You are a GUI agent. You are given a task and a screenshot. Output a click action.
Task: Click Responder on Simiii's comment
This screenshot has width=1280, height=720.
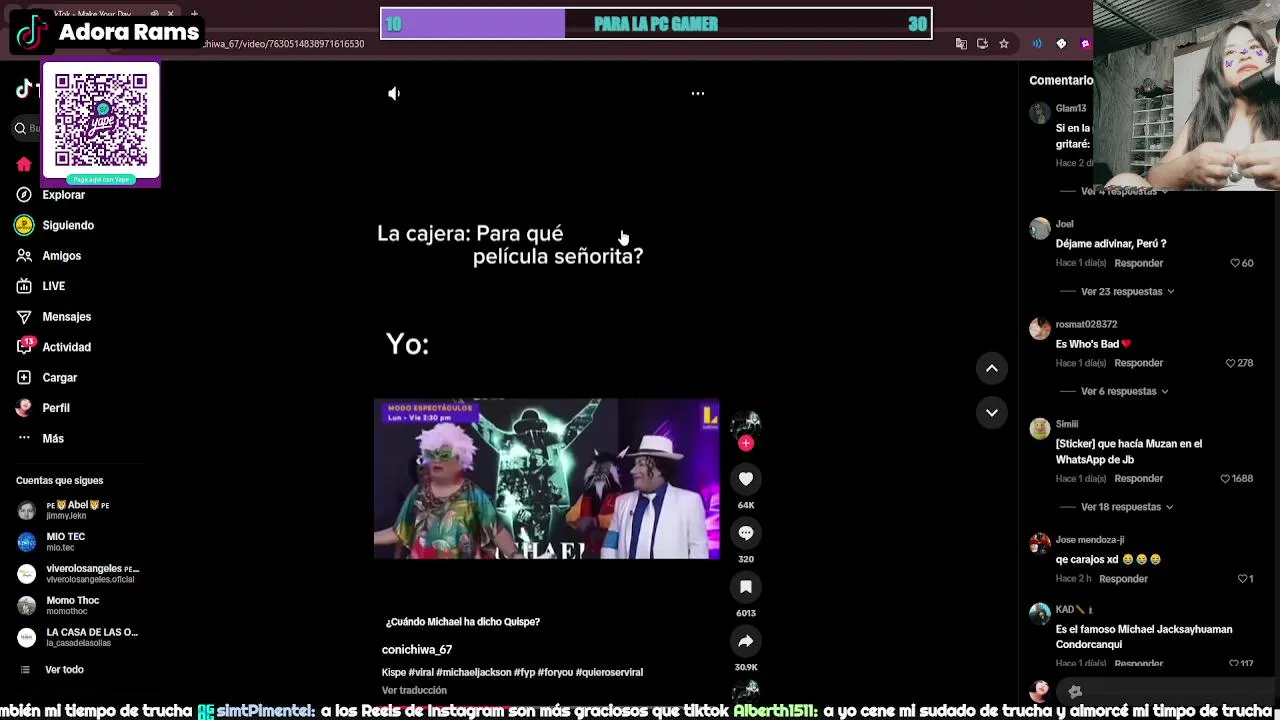[1138, 479]
